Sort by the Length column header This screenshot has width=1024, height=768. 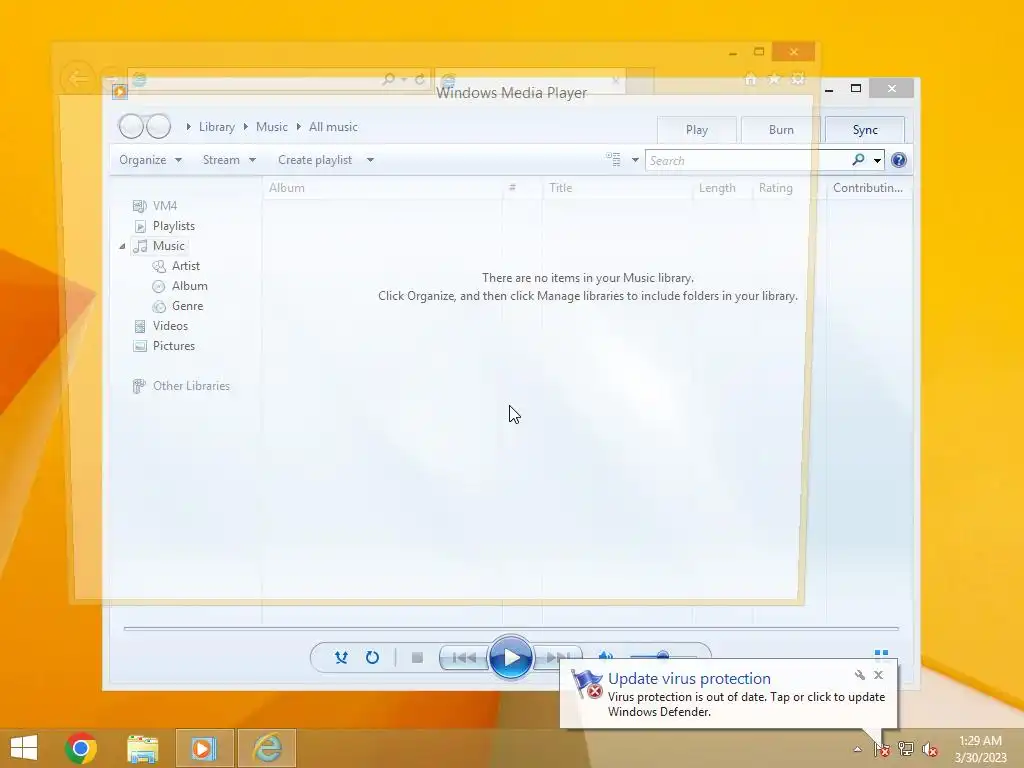(722, 188)
